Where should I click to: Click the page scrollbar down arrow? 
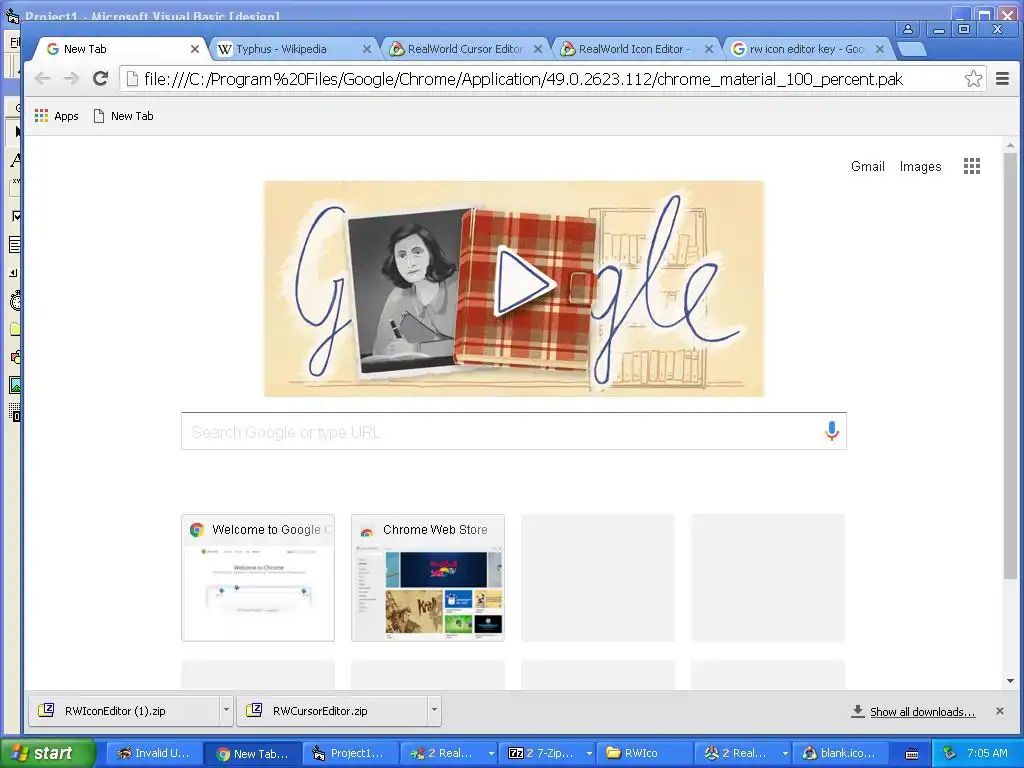1010,681
